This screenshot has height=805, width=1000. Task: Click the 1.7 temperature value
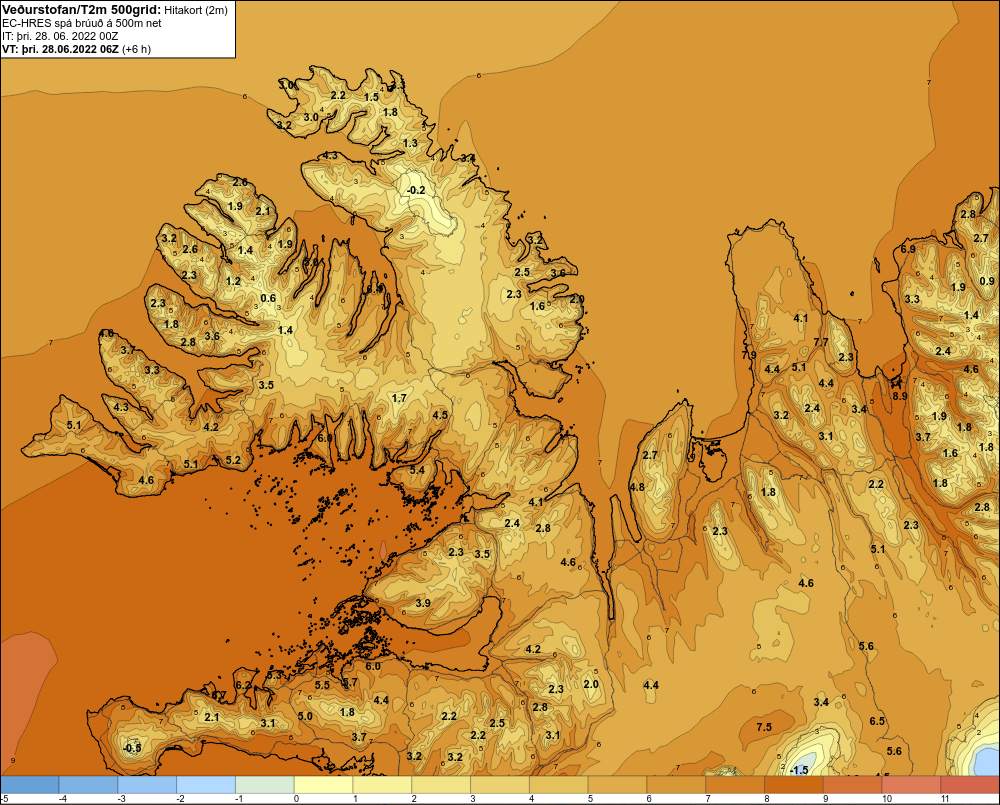click(x=399, y=398)
